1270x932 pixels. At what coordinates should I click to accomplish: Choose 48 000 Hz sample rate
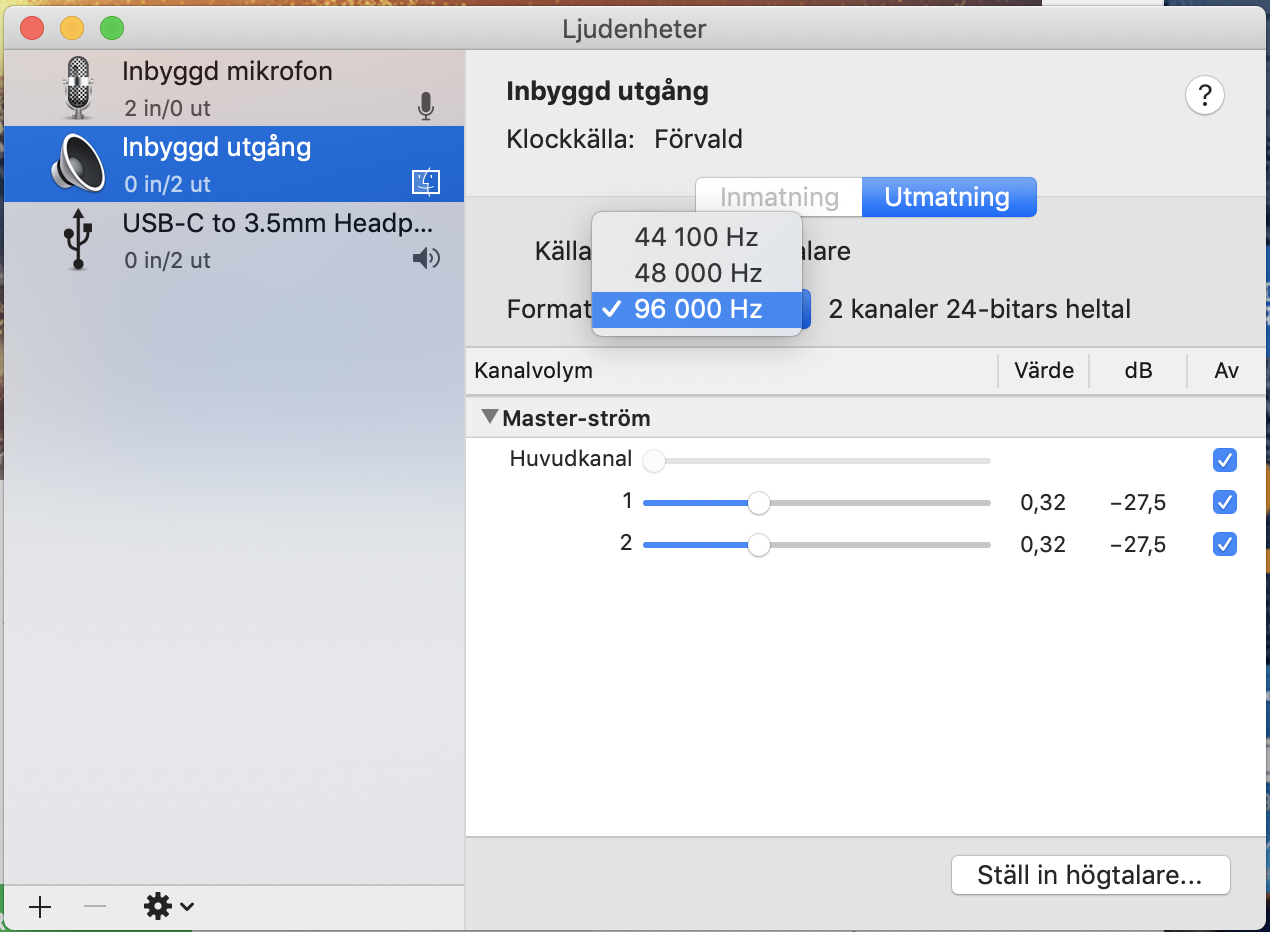click(x=696, y=273)
